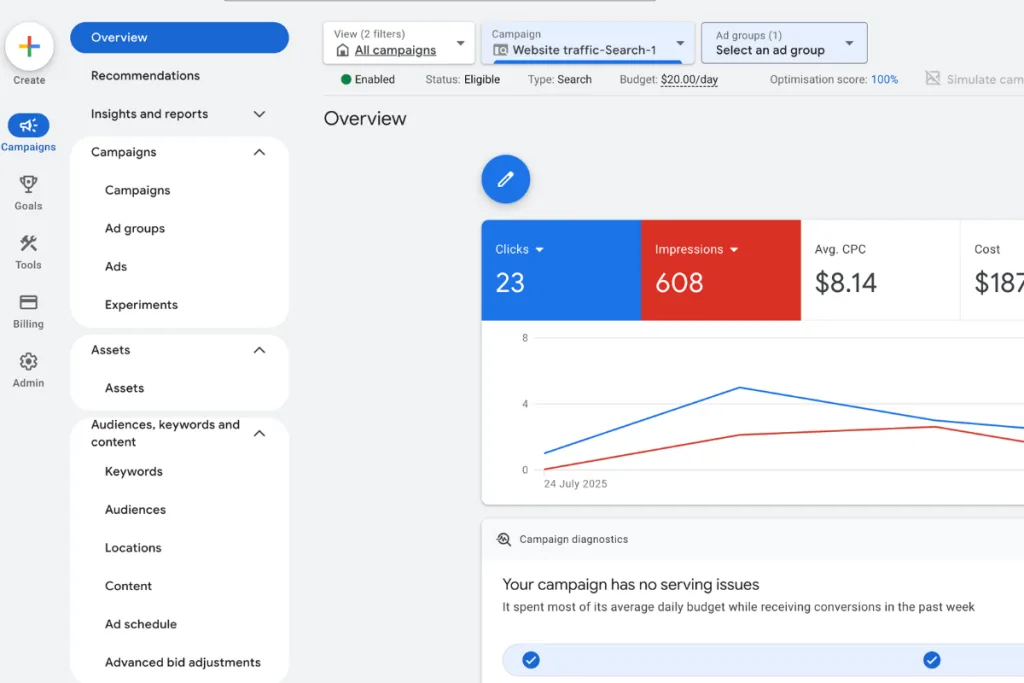Click the Campaign diagnostics label
Viewport: 1024px width, 683px height.
click(x=573, y=539)
